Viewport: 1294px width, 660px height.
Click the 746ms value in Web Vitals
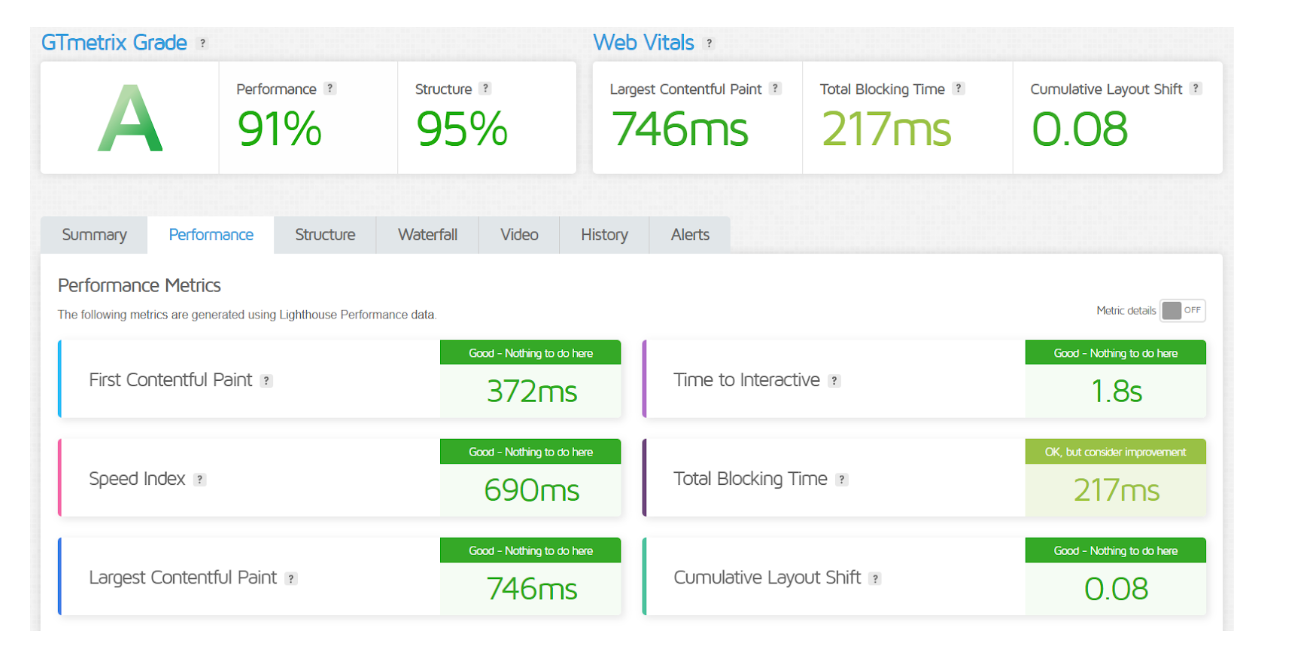[x=680, y=129]
